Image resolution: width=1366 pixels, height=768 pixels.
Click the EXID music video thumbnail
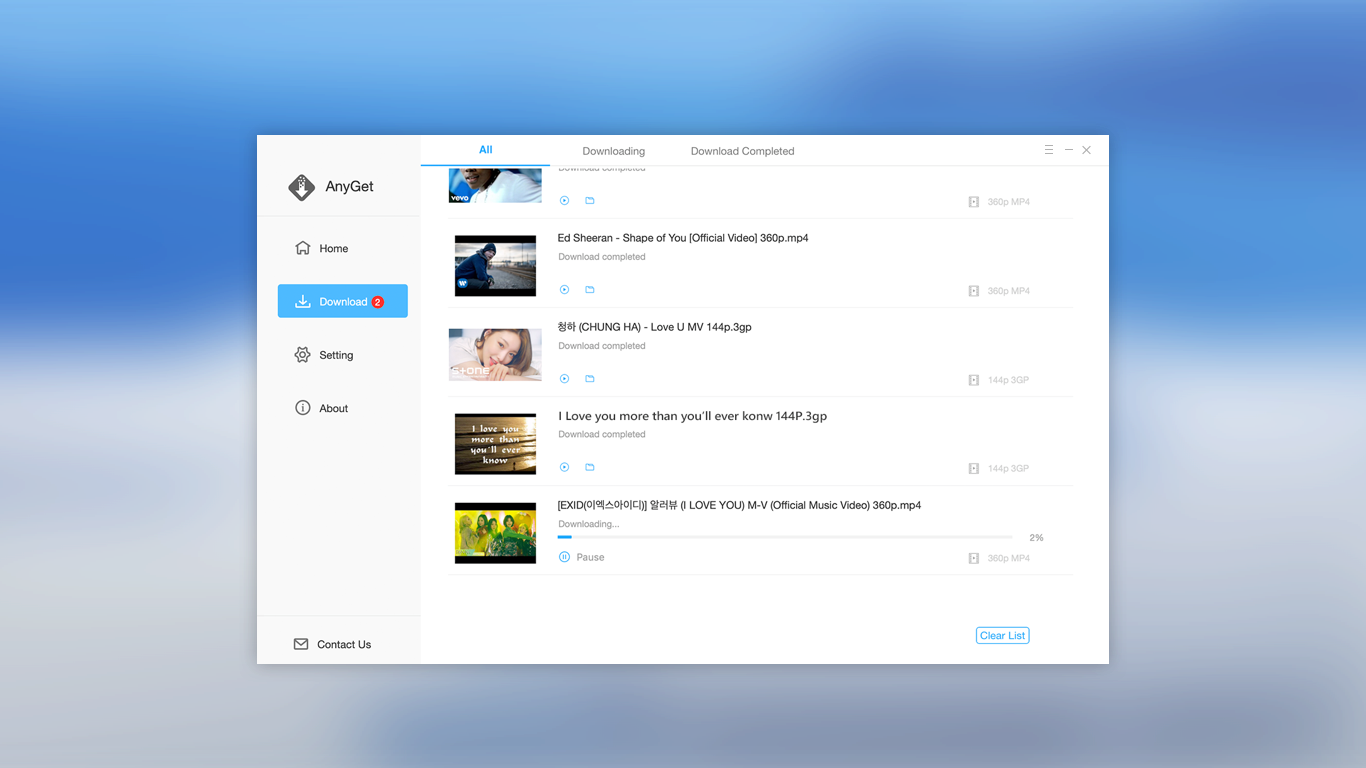click(x=495, y=533)
